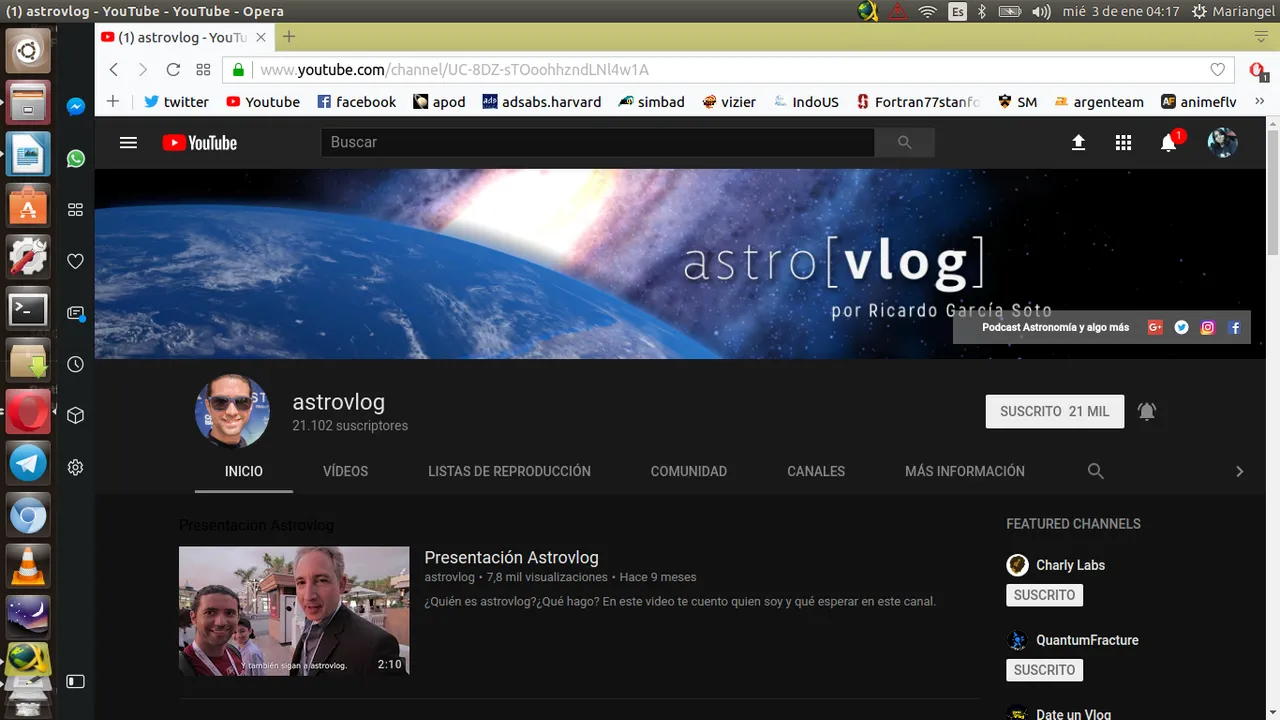Open a new tab with plus button

(289, 37)
